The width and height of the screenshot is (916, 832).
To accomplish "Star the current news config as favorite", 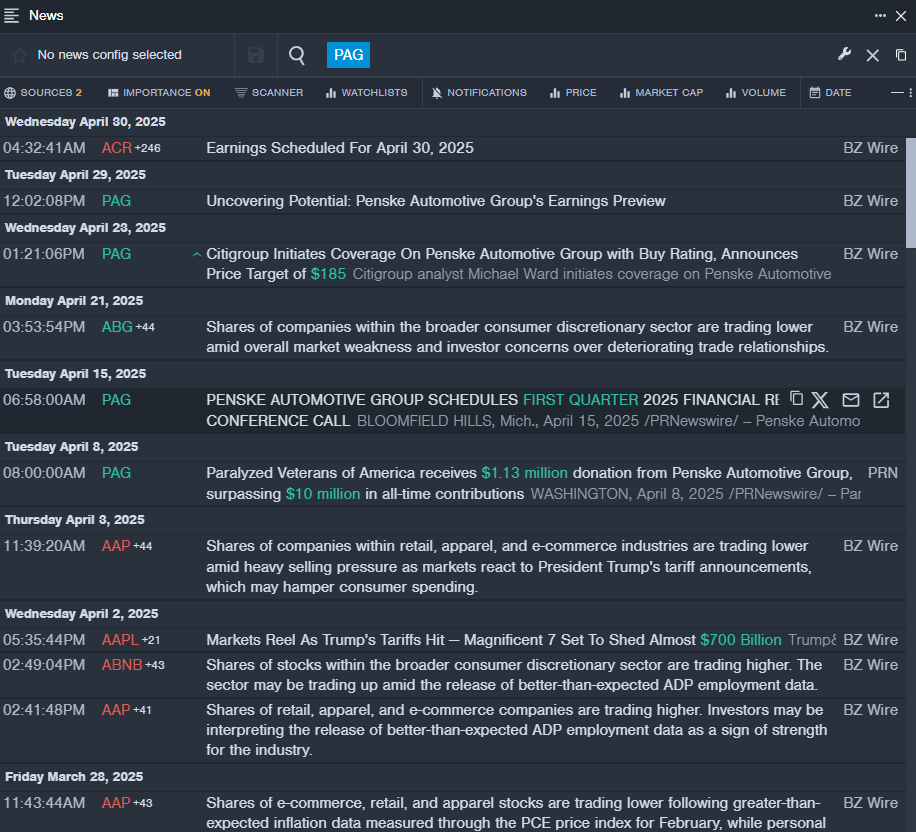I will coord(19,55).
